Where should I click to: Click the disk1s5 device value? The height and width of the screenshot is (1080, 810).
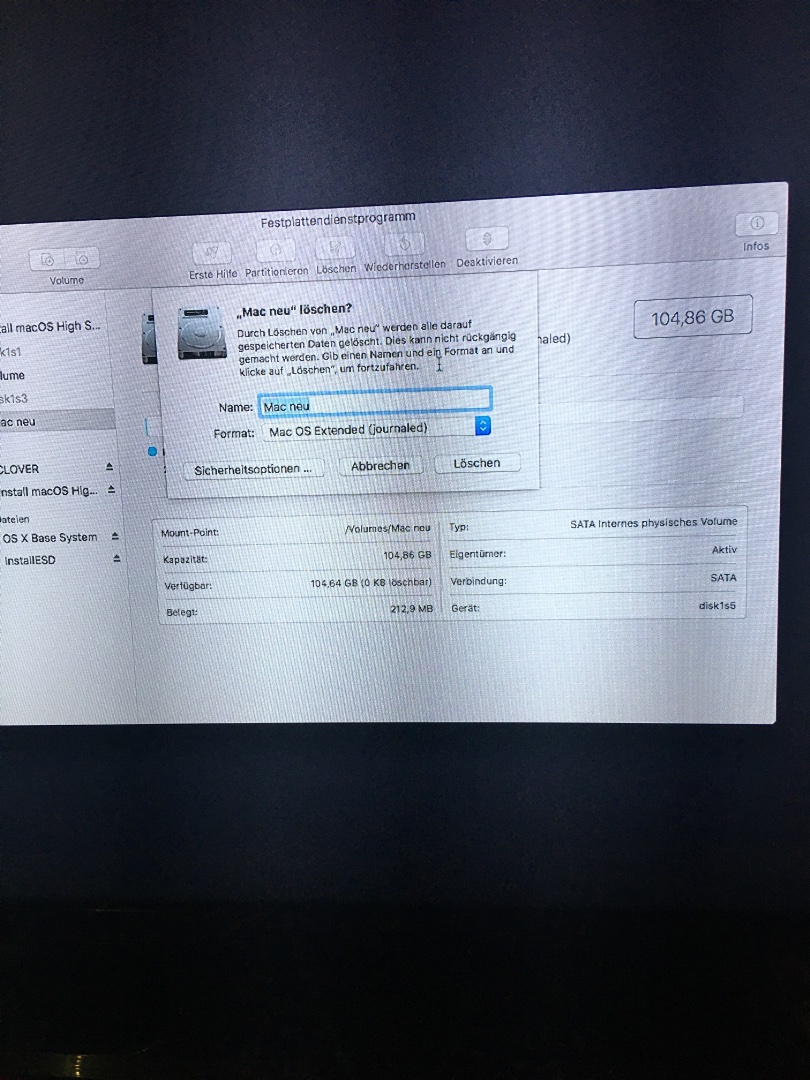point(717,605)
